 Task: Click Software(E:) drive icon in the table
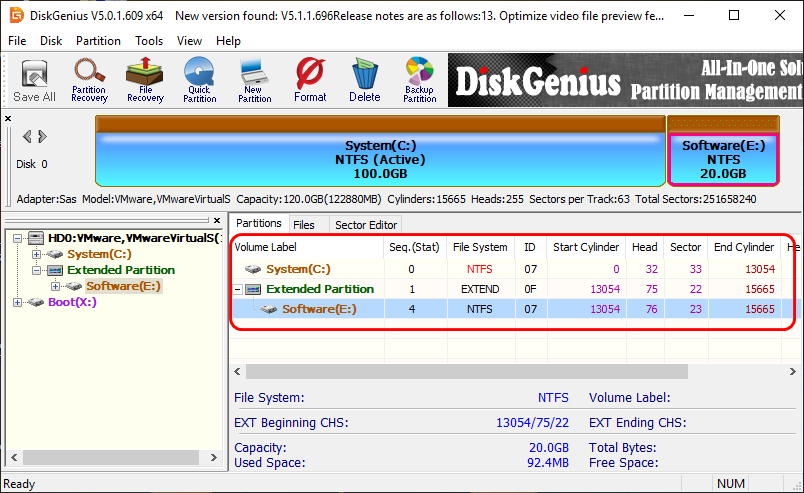pos(269,309)
